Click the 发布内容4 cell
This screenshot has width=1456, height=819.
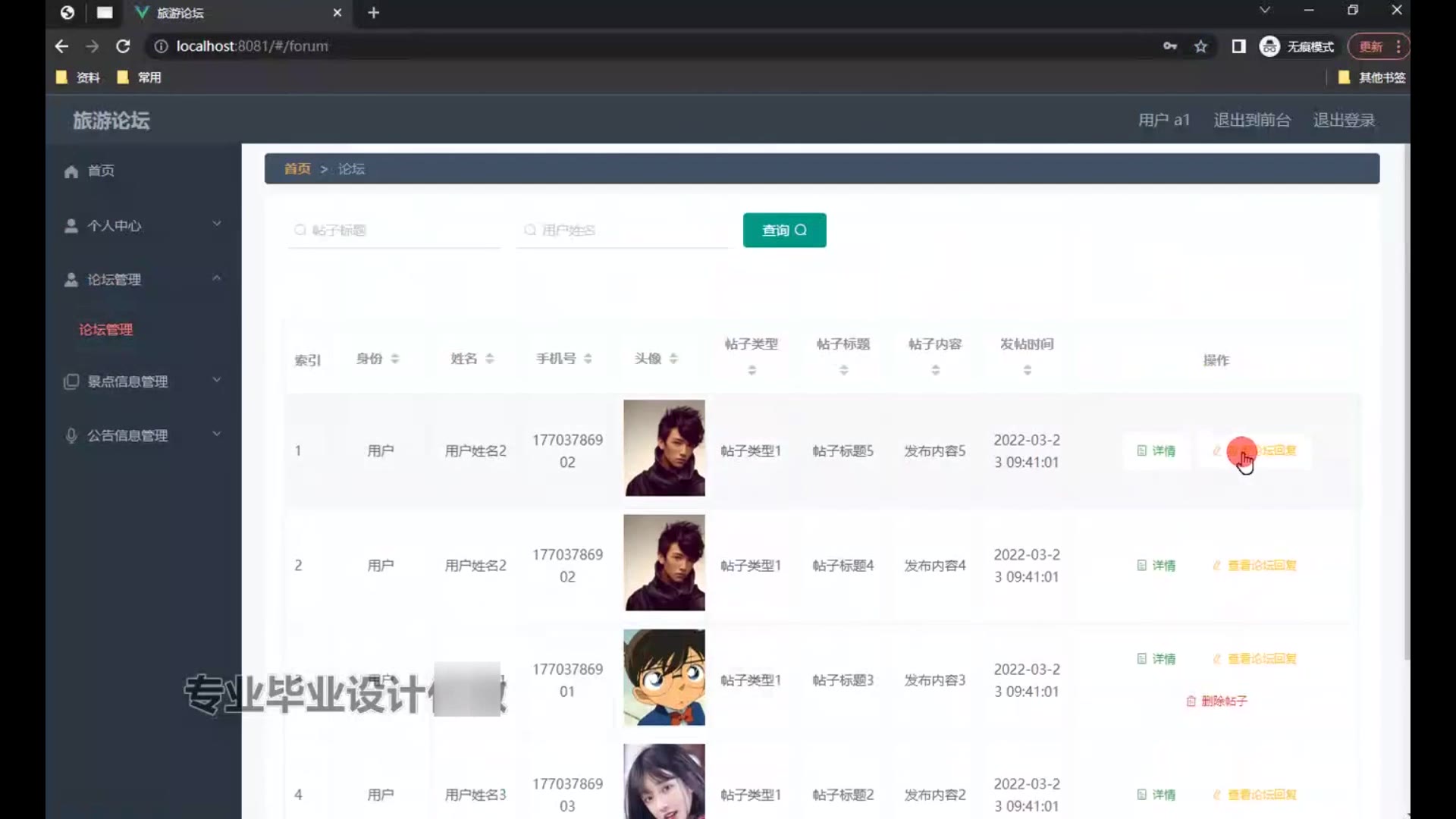[x=935, y=565]
